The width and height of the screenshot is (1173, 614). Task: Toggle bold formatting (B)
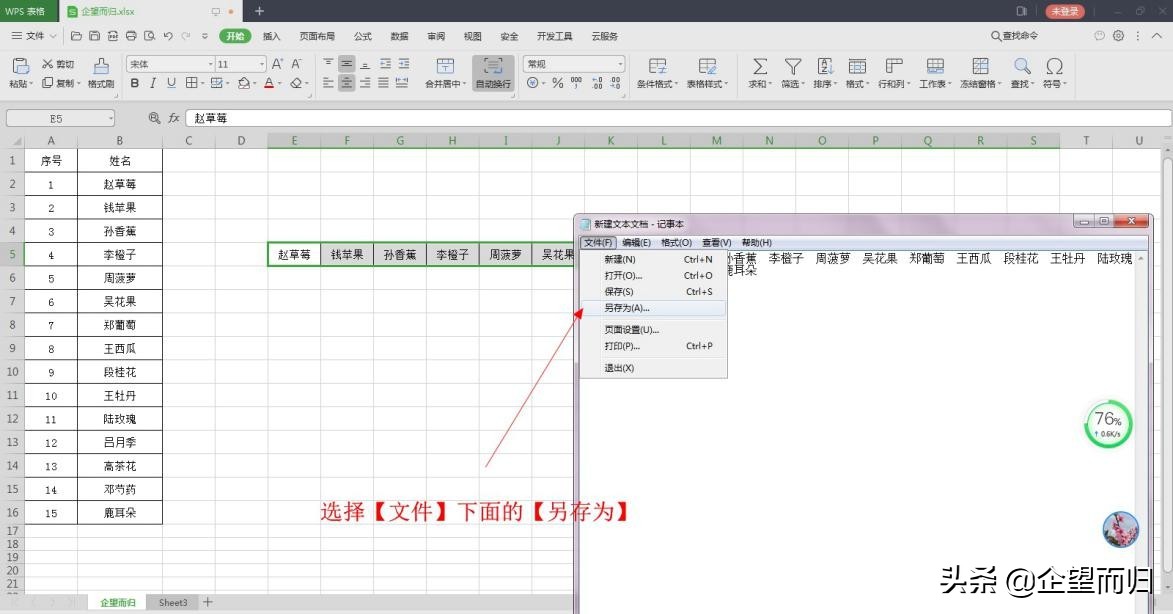pos(135,83)
